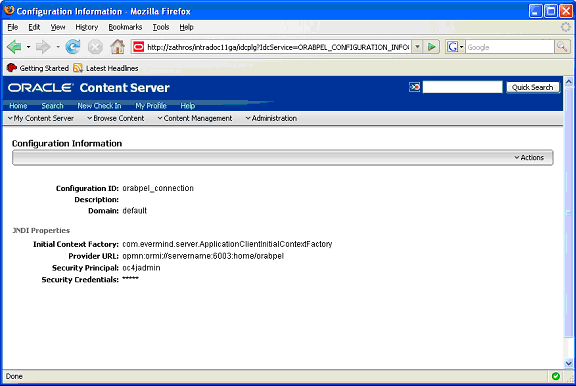The image size is (576, 386).
Task: Open the Content Server Help link
Action: point(188,106)
